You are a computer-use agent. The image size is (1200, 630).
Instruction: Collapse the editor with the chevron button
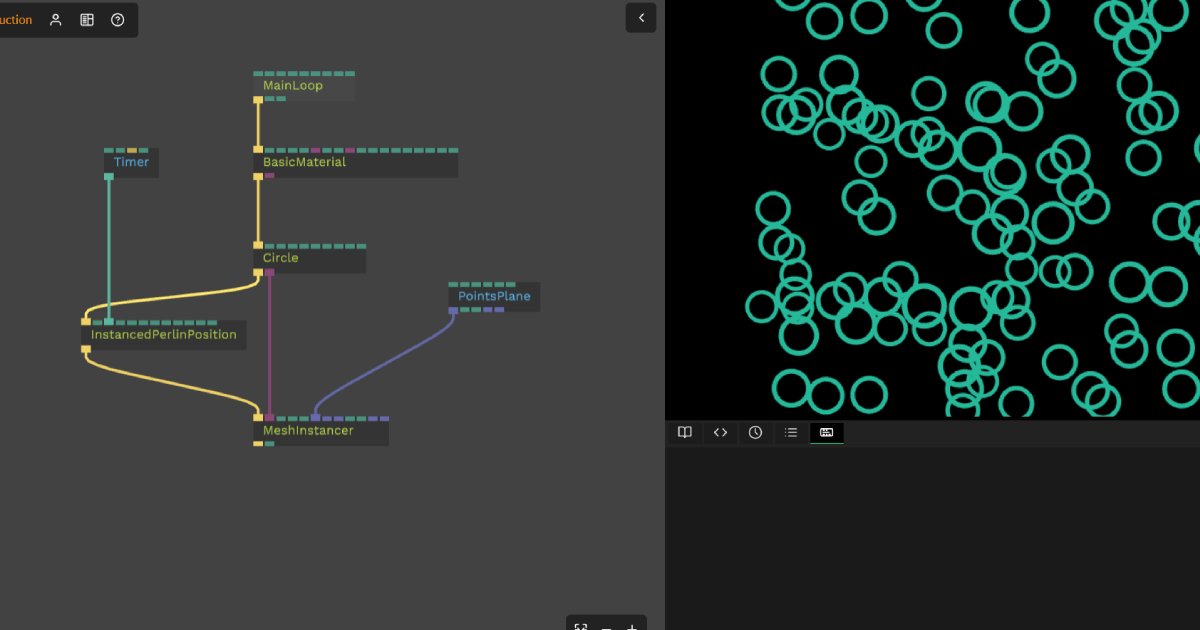pyautogui.click(x=641, y=17)
